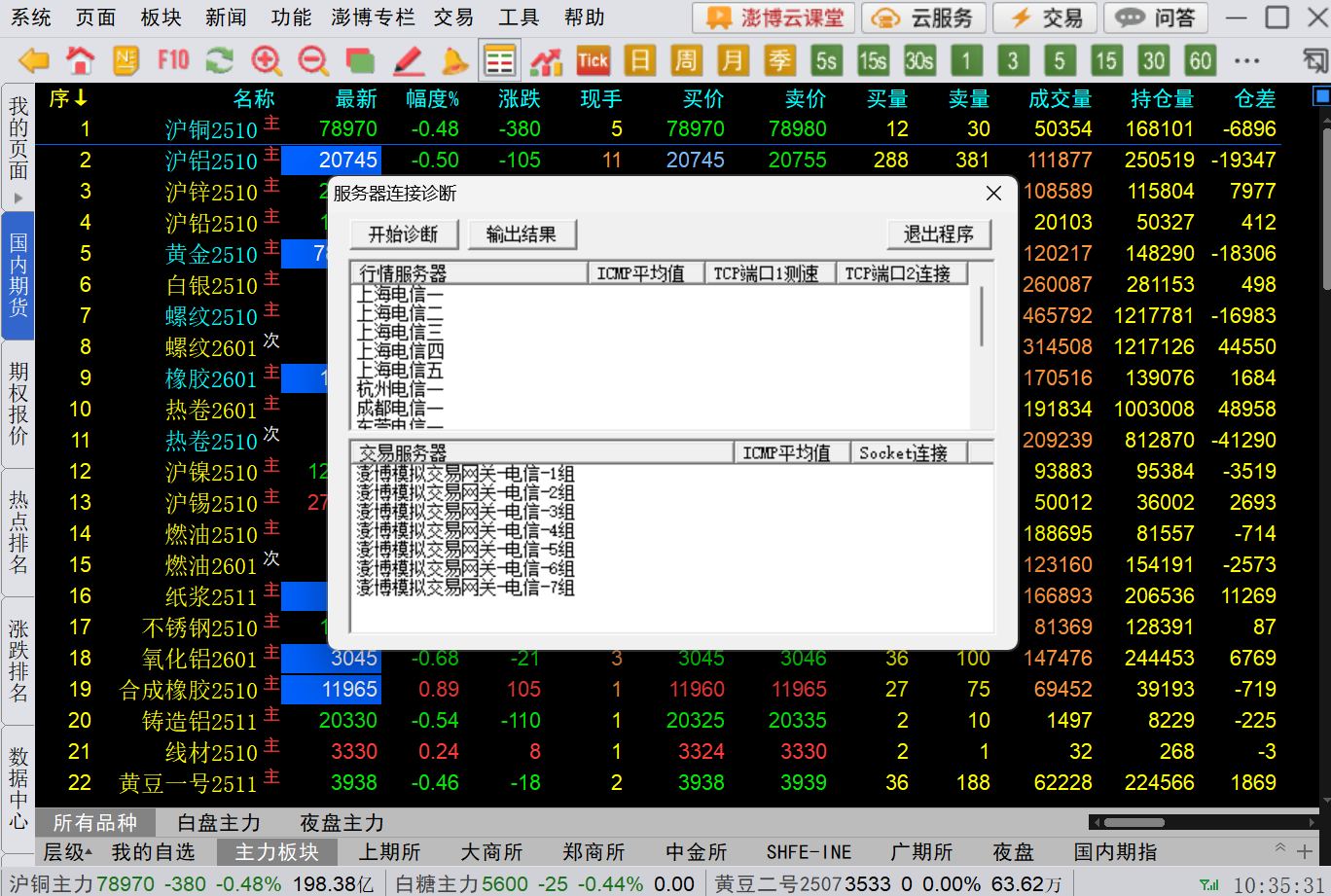1331x896 pixels.
Task: Toggle the quote list view icon
Action: (500, 61)
